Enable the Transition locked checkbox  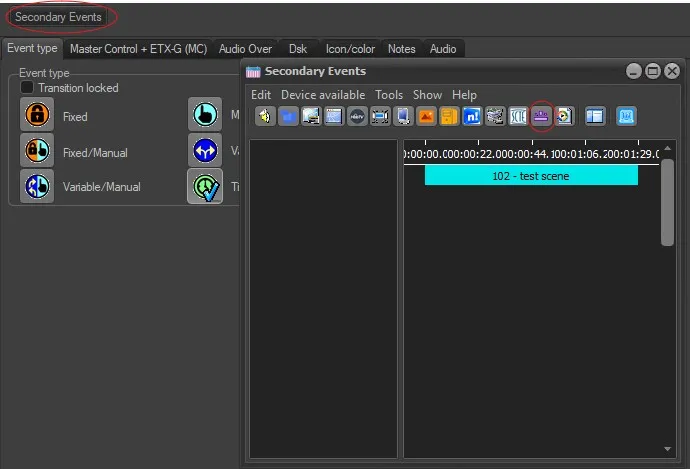coord(28,88)
